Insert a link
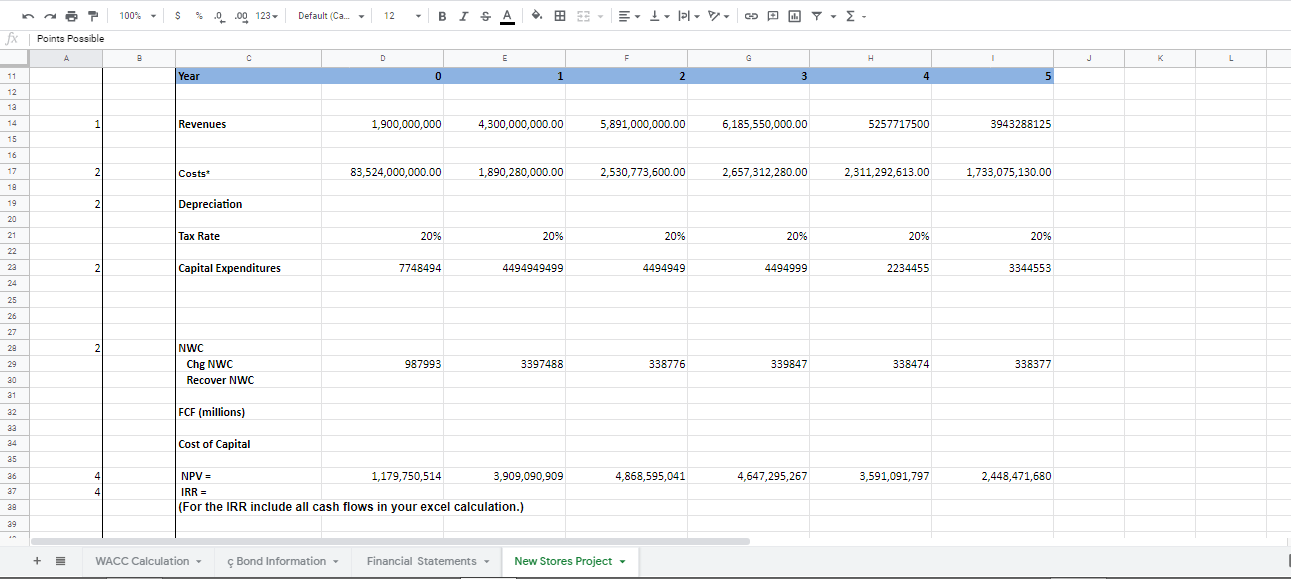The image size is (1291, 579). (751, 15)
